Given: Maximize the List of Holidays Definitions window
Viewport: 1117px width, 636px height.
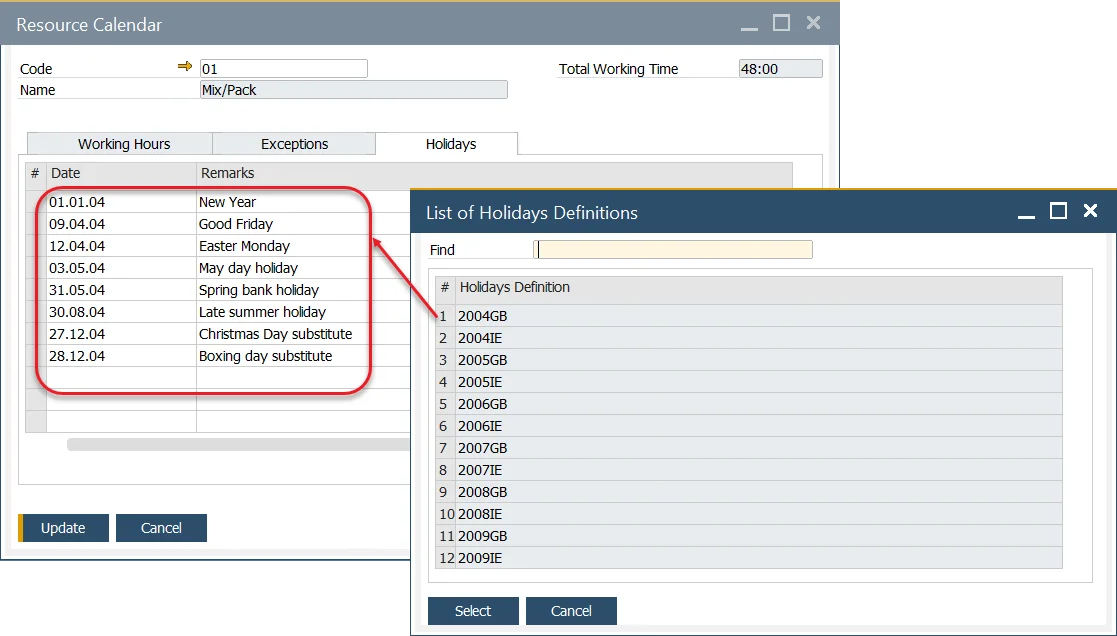Looking at the screenshot, I should pos(1056,211).
